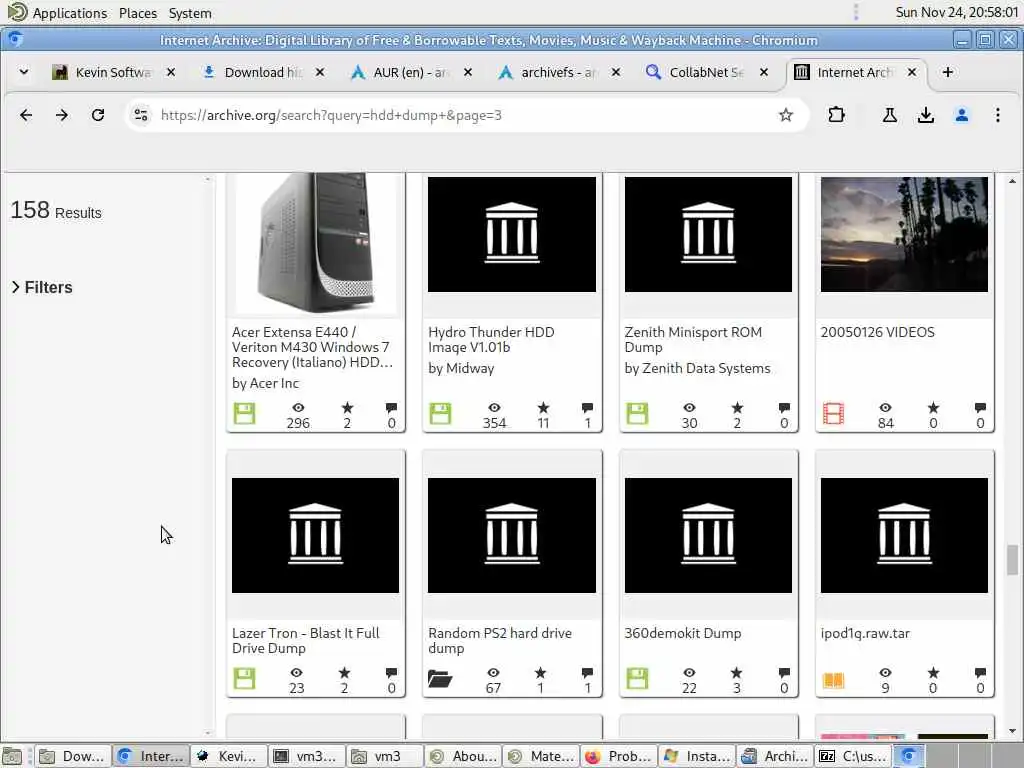The width and height of the screenshot is (1024, 768).
Task: Open Random PS2 hard drive dump title
Action: pyautogui.click(x=500, y=641)
